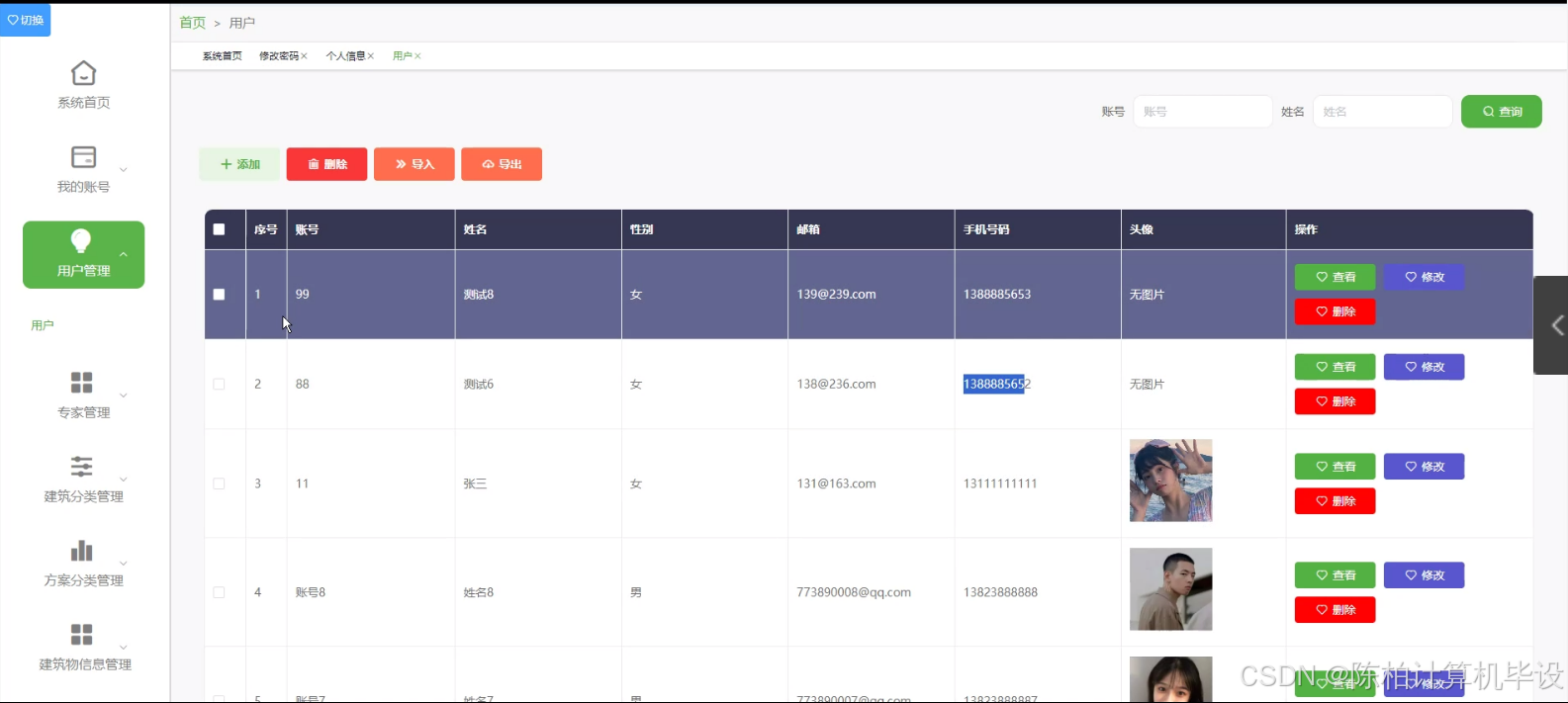This screenshot has width=1568, height=703.
Task: Click 查看 for row 3 (张三)
Action: (1336, 467)
